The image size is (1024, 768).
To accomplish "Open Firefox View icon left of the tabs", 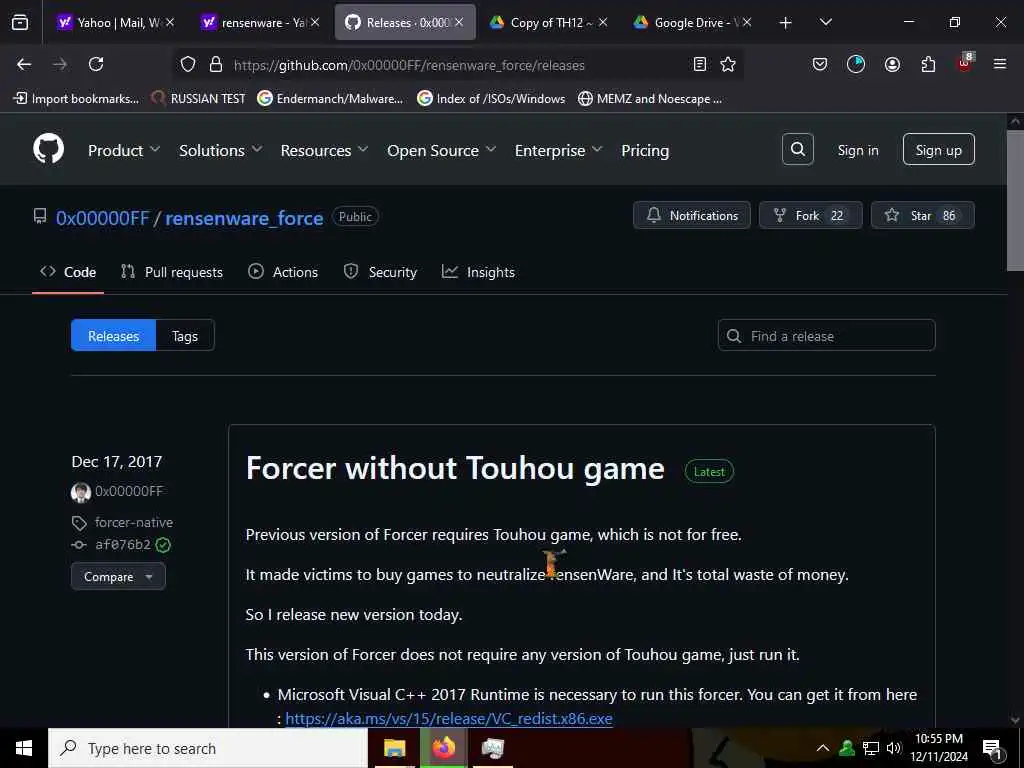I will (x=20, y=22).
